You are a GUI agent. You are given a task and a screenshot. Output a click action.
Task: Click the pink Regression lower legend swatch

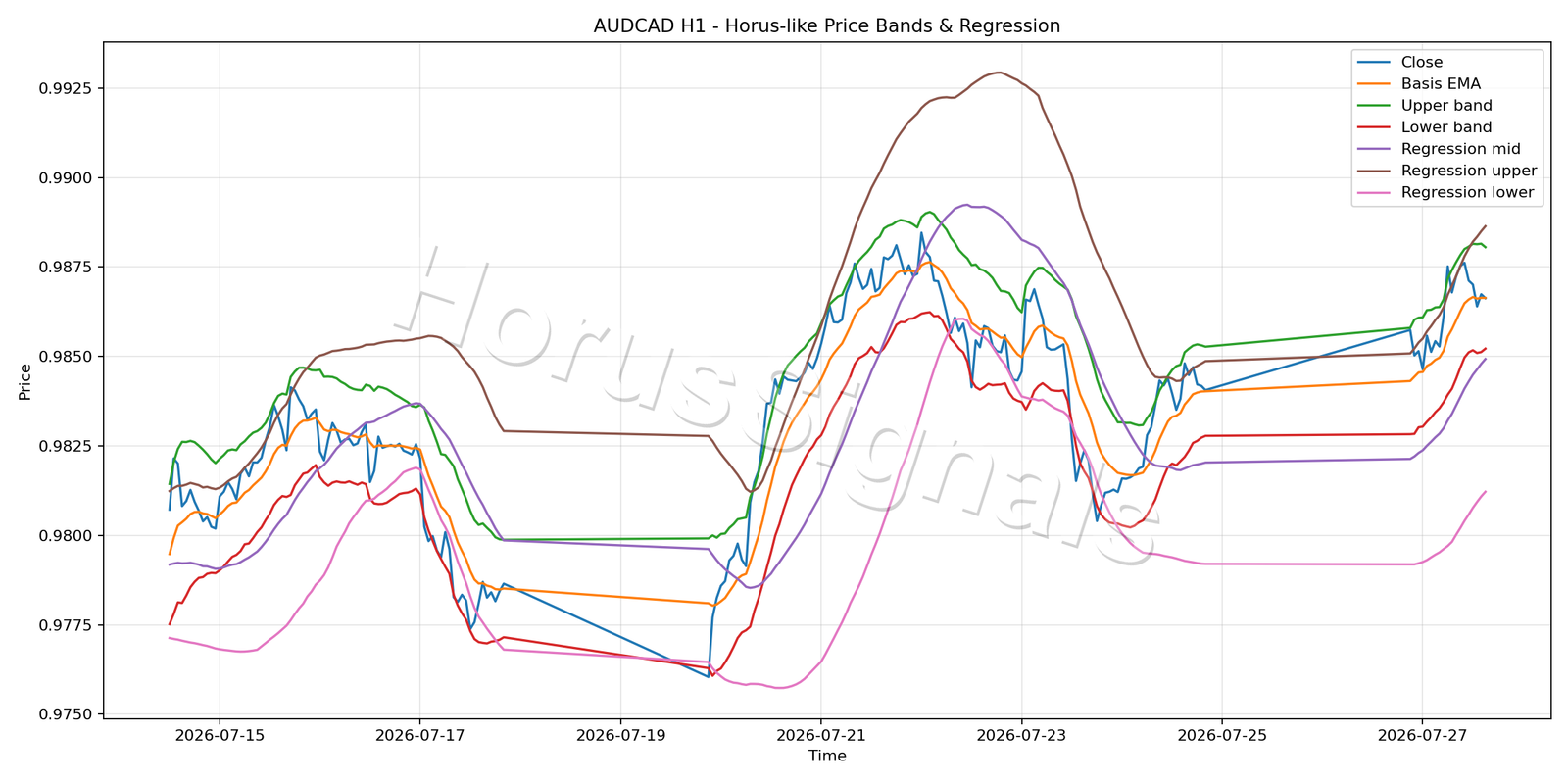[1373, 193]
